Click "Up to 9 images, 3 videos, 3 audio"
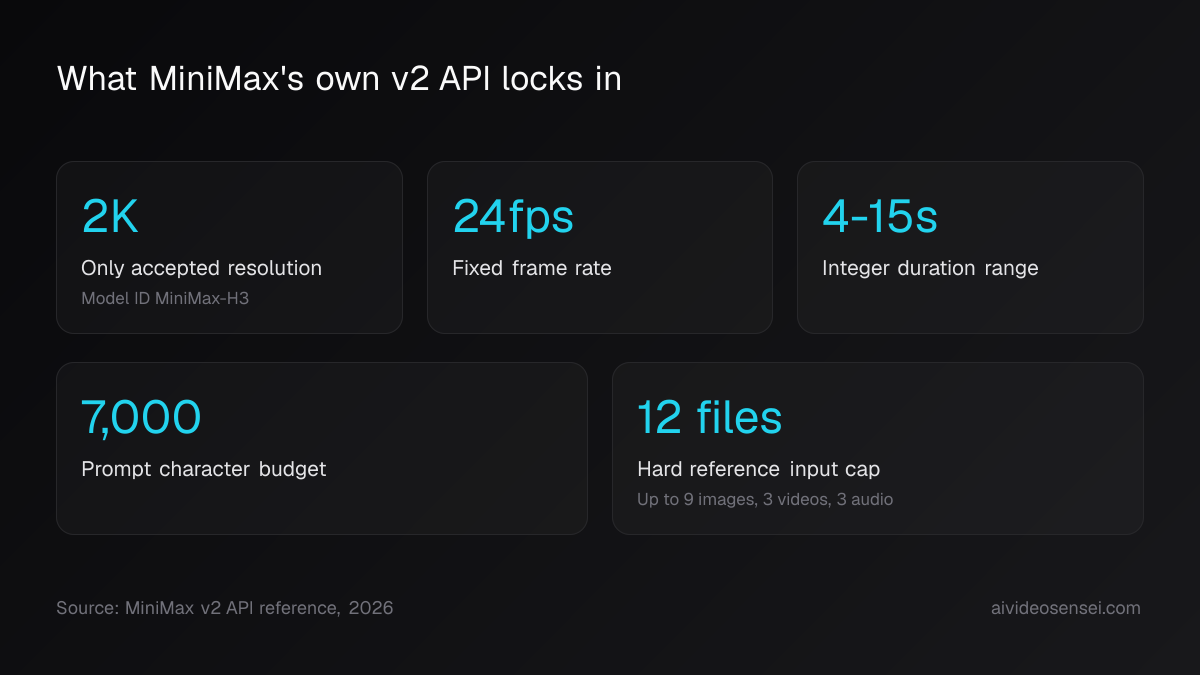 (765, 499)
